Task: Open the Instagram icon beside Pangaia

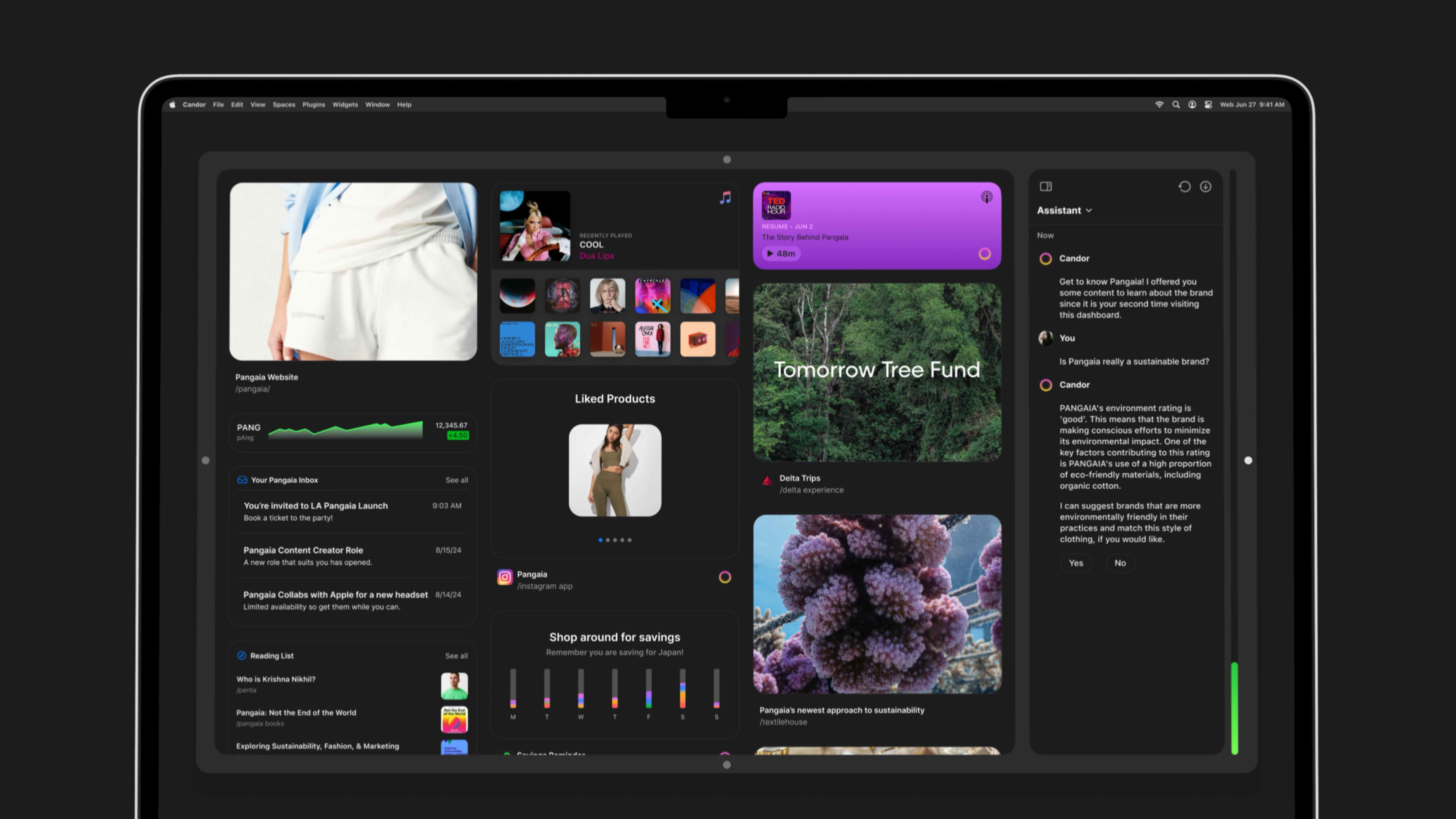Action: pyautogui.click(x=505, y=577)
